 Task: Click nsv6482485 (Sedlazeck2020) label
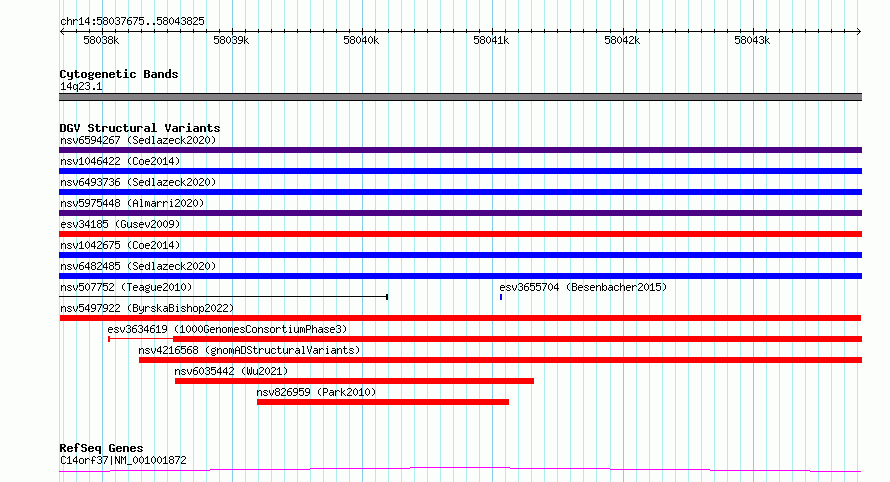138,266
